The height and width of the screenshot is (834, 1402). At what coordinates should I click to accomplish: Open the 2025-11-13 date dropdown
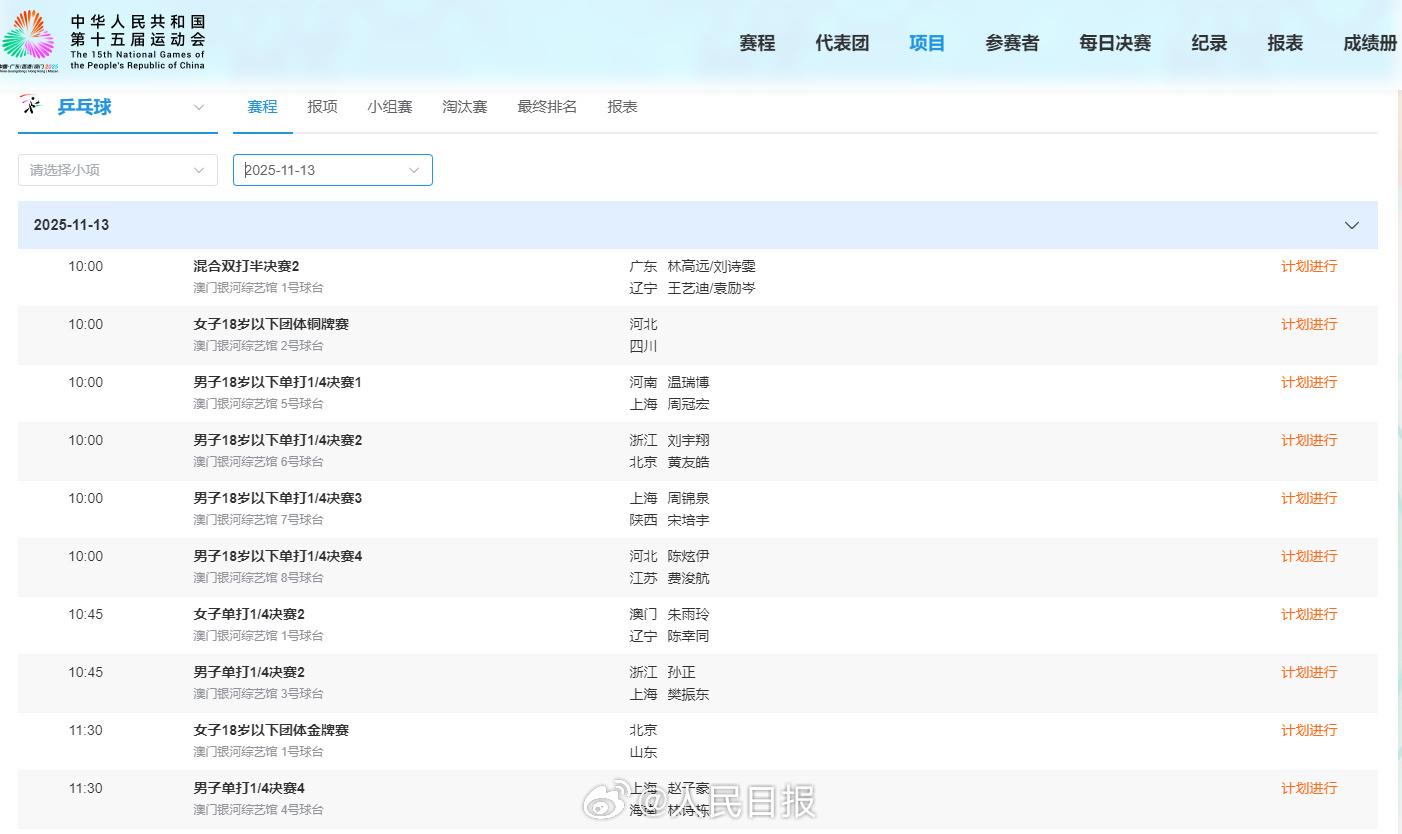[x=332, y=170]
